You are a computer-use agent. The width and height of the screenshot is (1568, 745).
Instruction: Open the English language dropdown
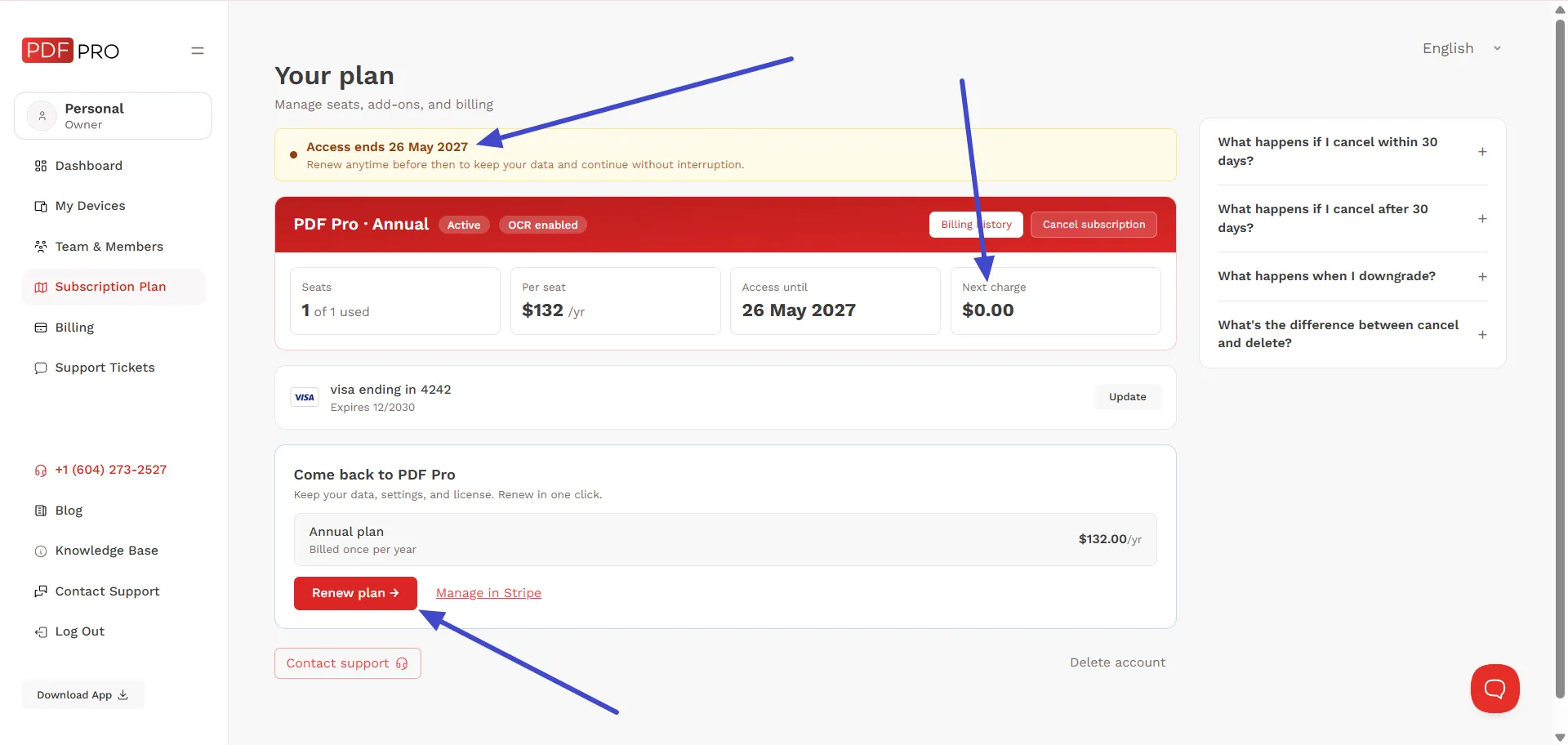tap(1462, 48)
